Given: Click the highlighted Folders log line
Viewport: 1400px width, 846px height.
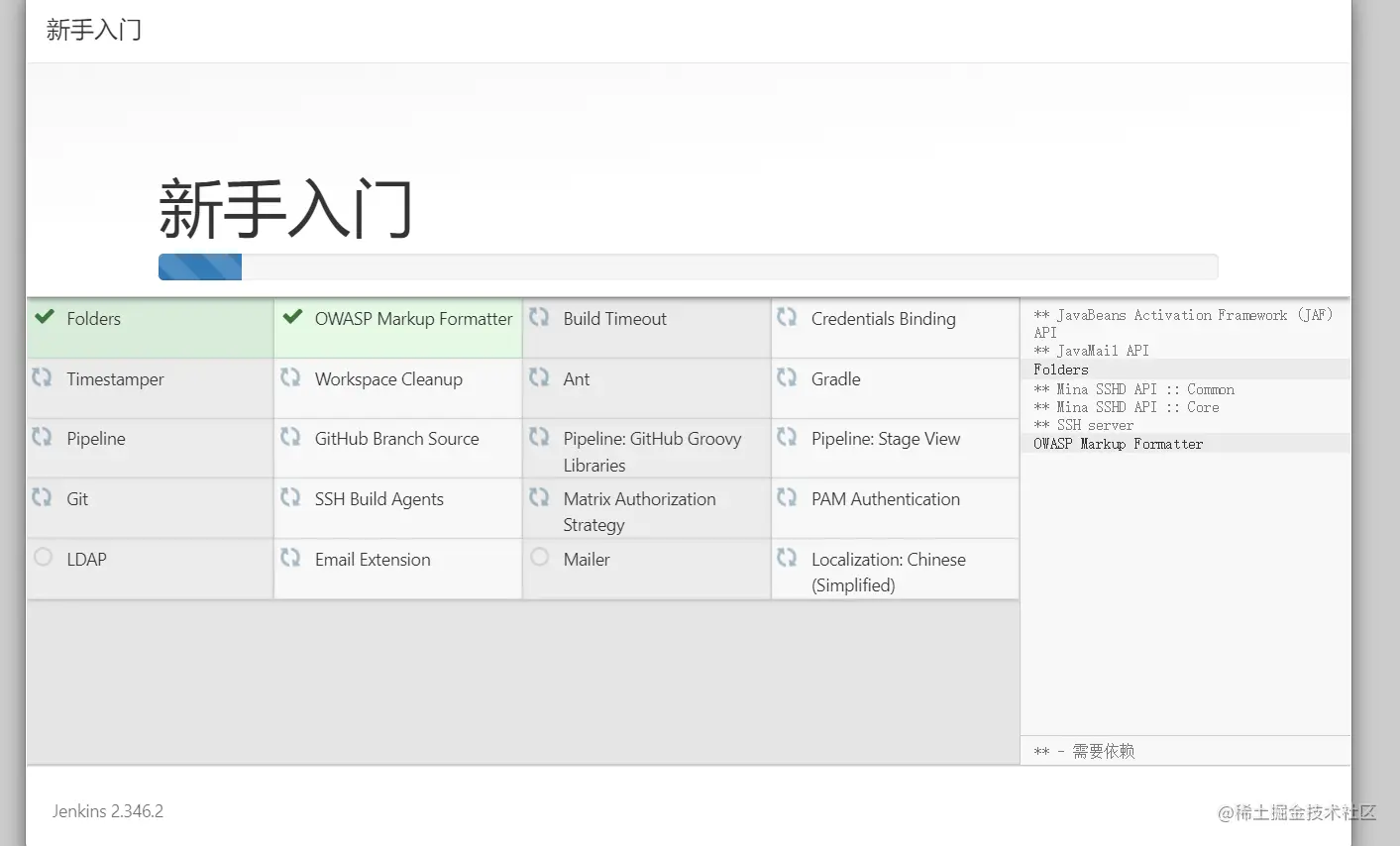Looking at the screenshot, I should click(1185, 370).
